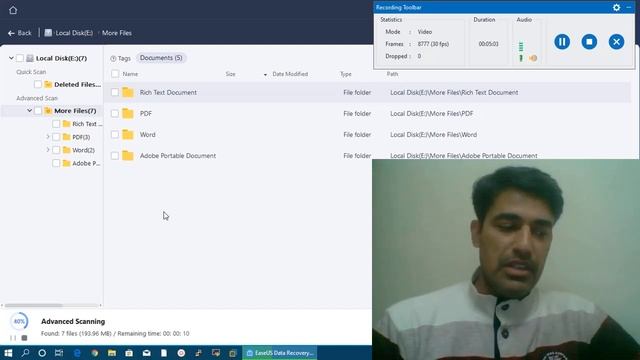Image resolution: width=640 pixels, height=360 pixels.
Task: Tick the Deleted Files checkbox in tree
Action: [38, 84]
